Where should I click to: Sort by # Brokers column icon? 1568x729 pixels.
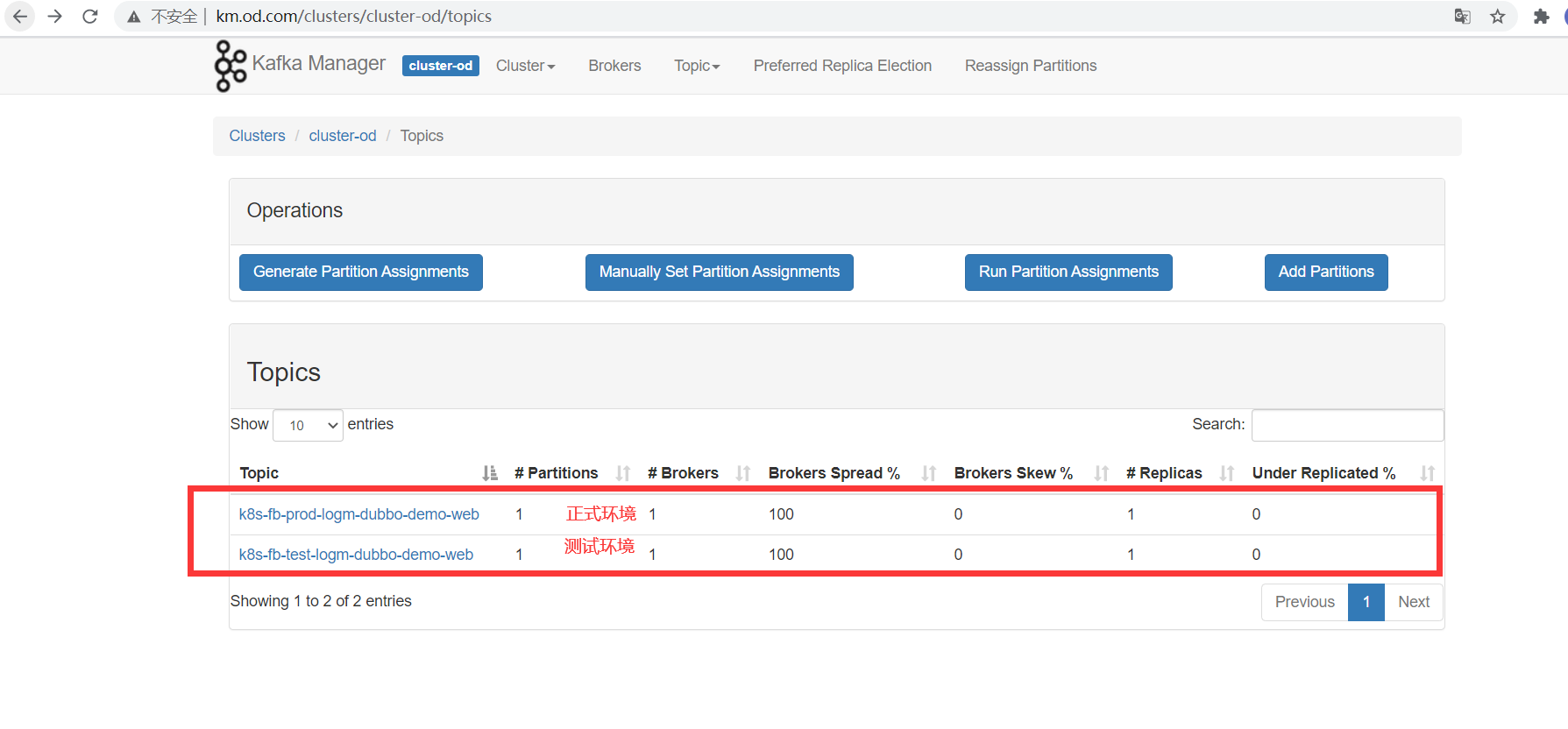pyautogui.click(x=743, y=473)
